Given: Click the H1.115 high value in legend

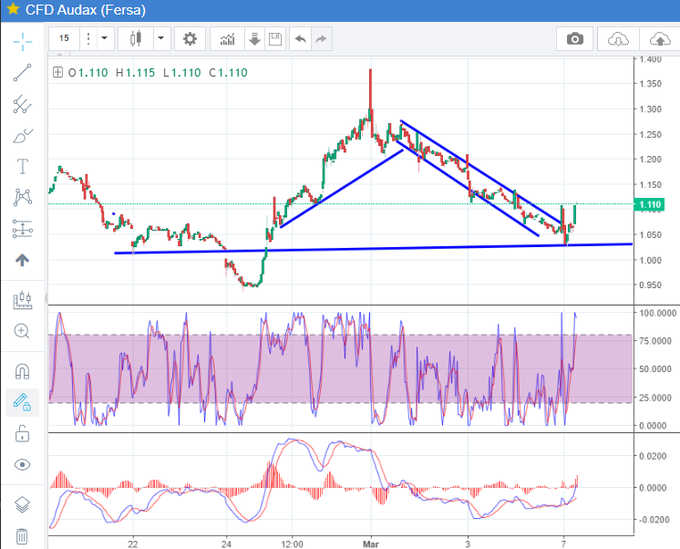Looking at the screenshot, I should click(135, 72).
